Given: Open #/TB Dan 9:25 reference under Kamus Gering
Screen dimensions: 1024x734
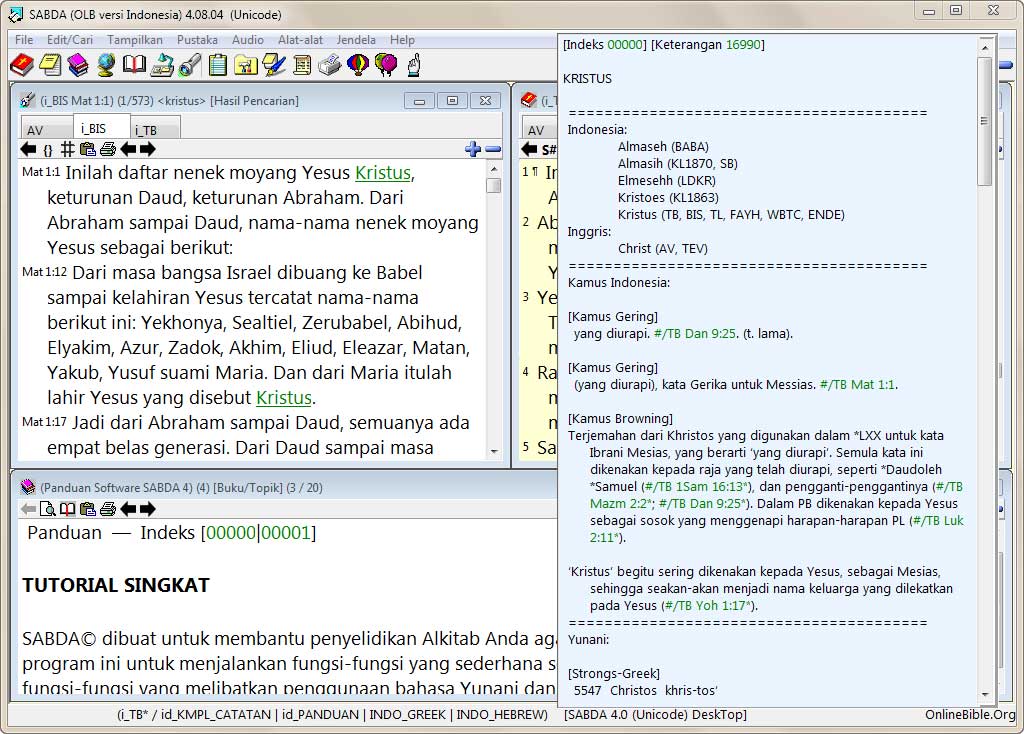Looking at the screenshot, I should [x=695, y=334].
